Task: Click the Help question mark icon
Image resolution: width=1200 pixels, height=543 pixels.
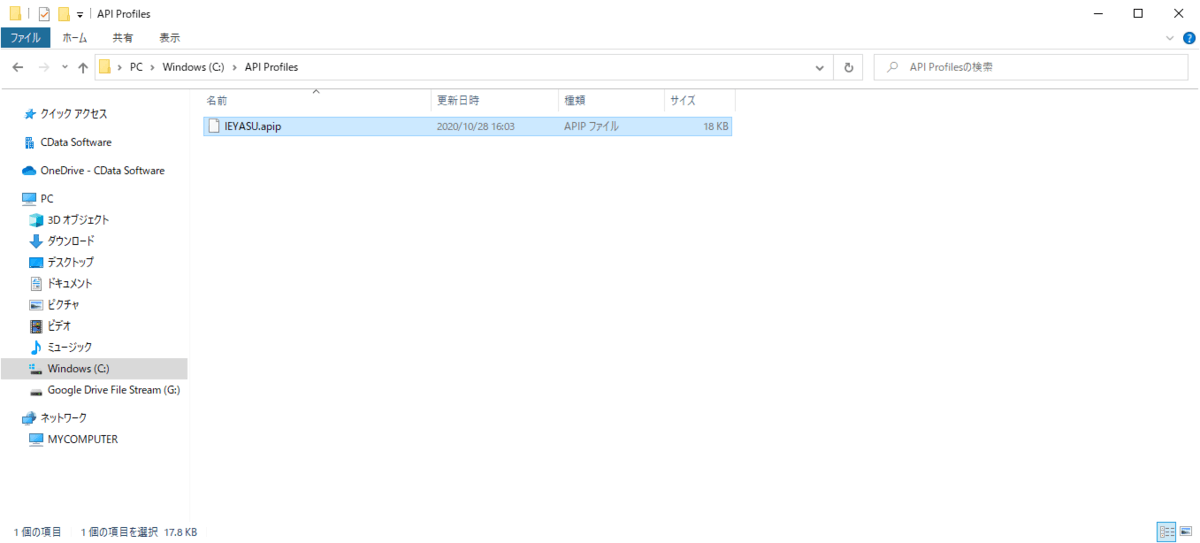Action: tap(1189, 38)
